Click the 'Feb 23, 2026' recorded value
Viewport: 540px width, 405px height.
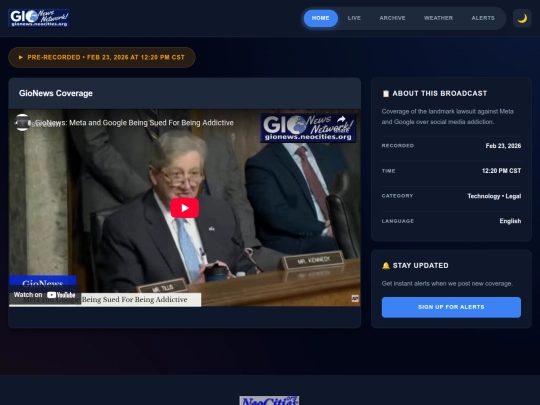click(503, 146)
